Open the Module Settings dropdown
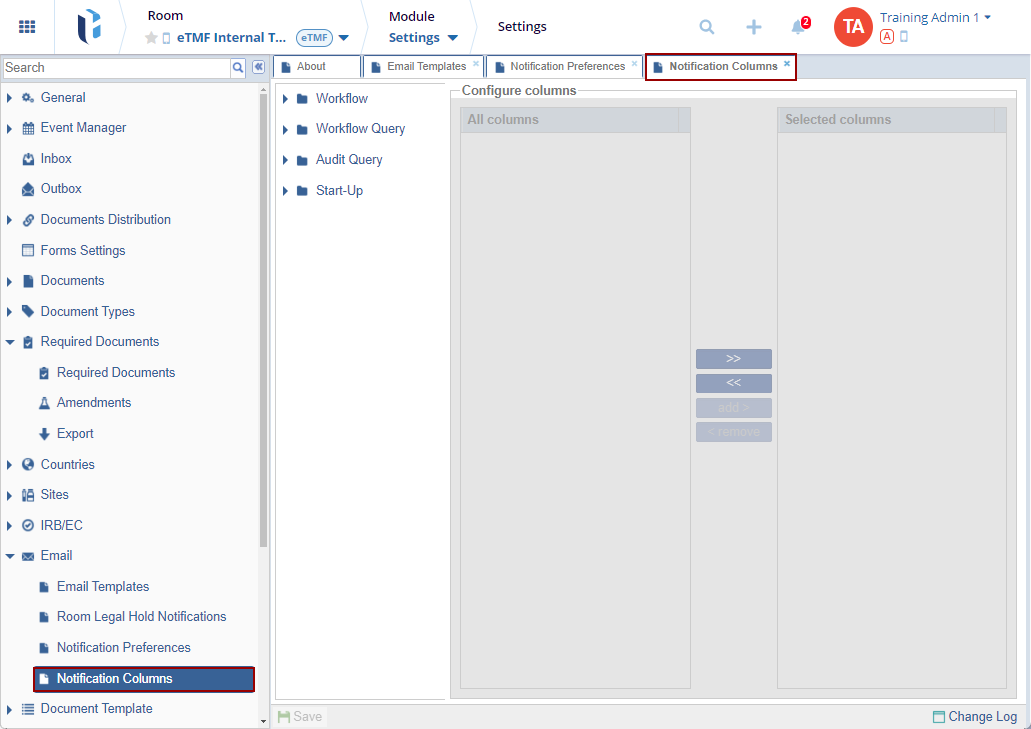The image size is (1031, 729). (x=423, y=38)
